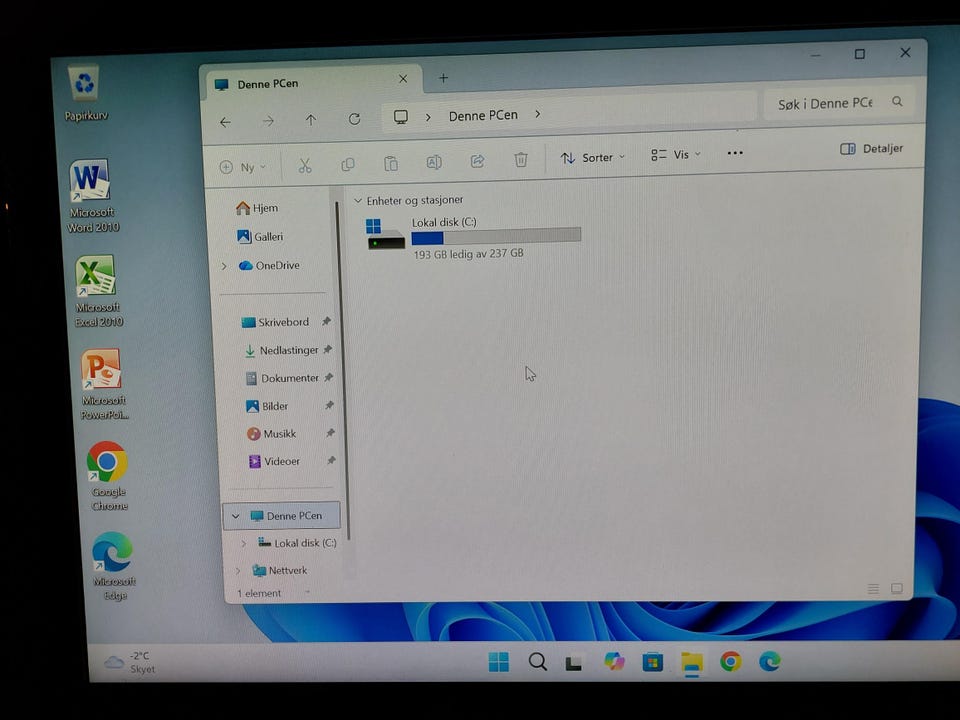Open Galleri in the sidebar
This screenshot has width=960, height=720.
click(260, 237)
